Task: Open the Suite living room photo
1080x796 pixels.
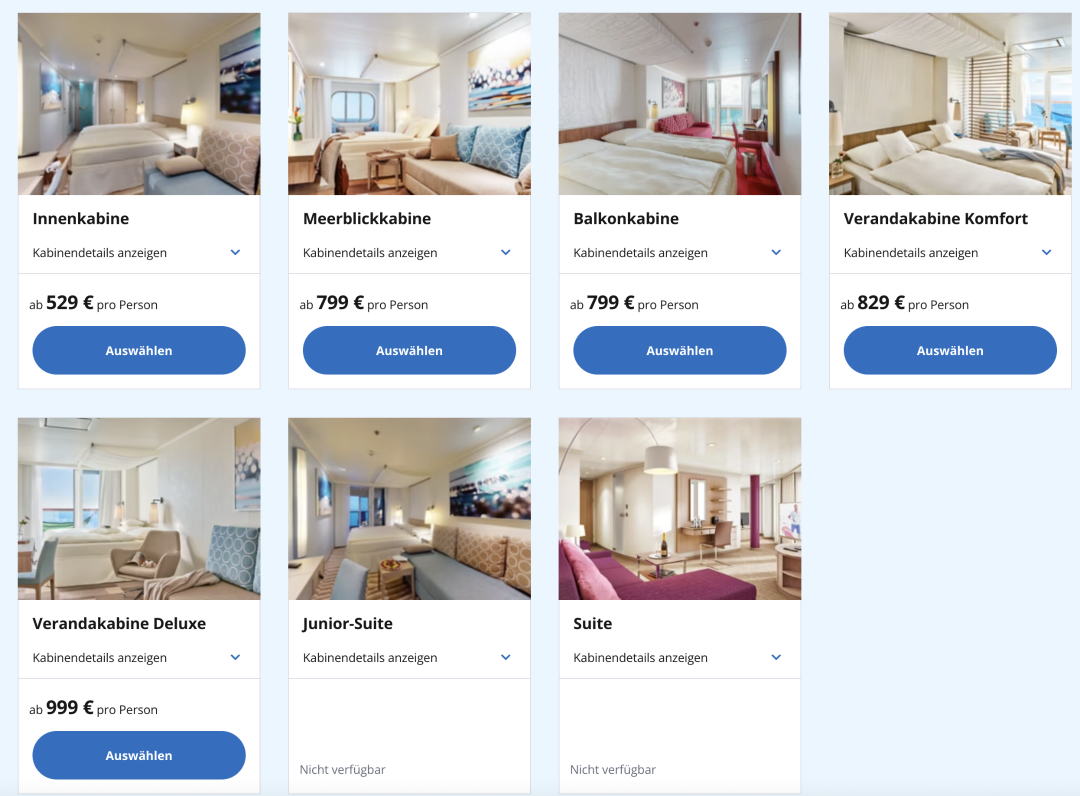Action: coord(680,509)
